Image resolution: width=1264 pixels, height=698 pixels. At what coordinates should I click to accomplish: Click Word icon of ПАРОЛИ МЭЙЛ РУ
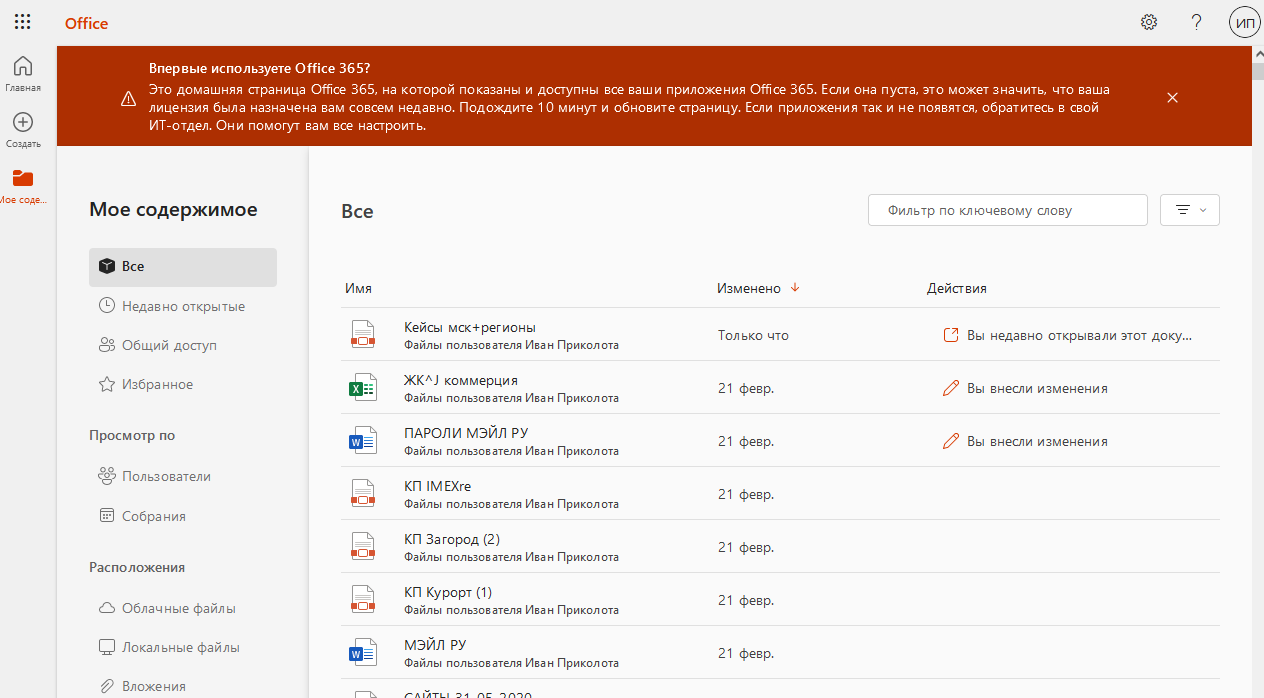pos(362,441)
